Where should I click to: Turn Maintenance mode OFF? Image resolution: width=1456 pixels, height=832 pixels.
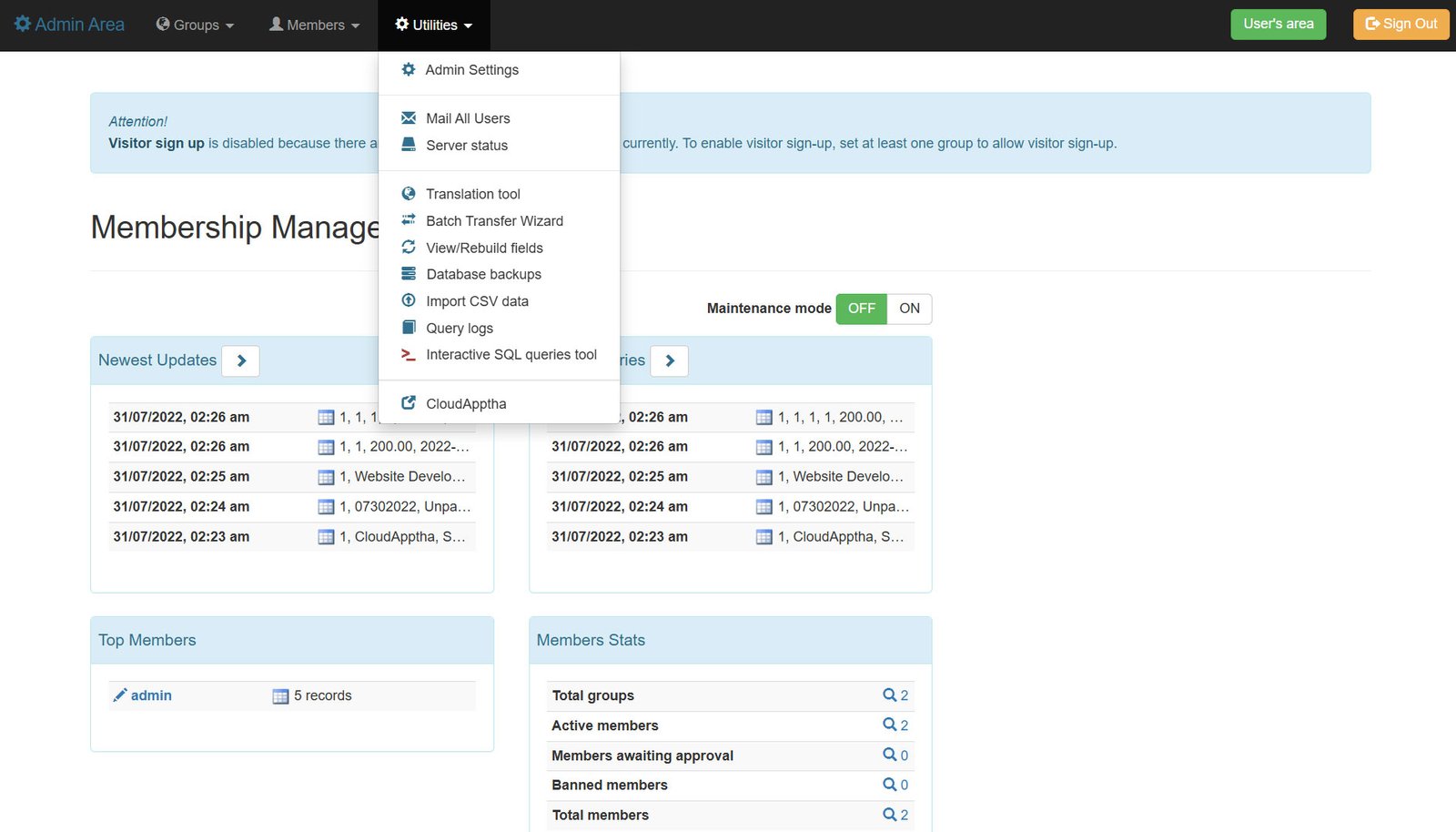[x=861, y=309]
